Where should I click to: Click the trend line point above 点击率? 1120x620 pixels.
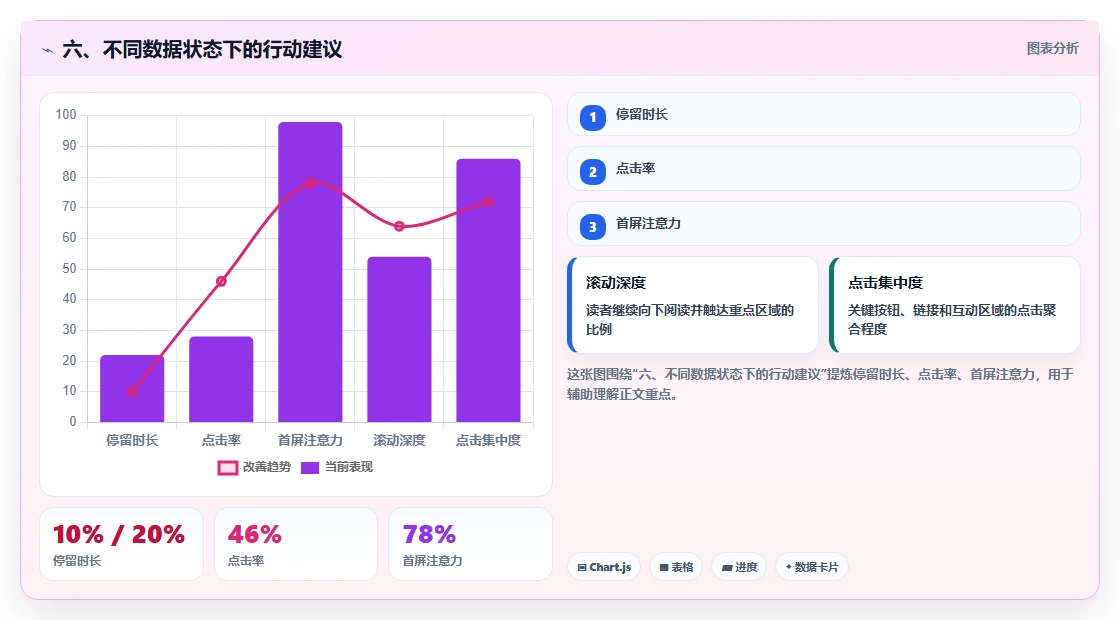point(221,281)
